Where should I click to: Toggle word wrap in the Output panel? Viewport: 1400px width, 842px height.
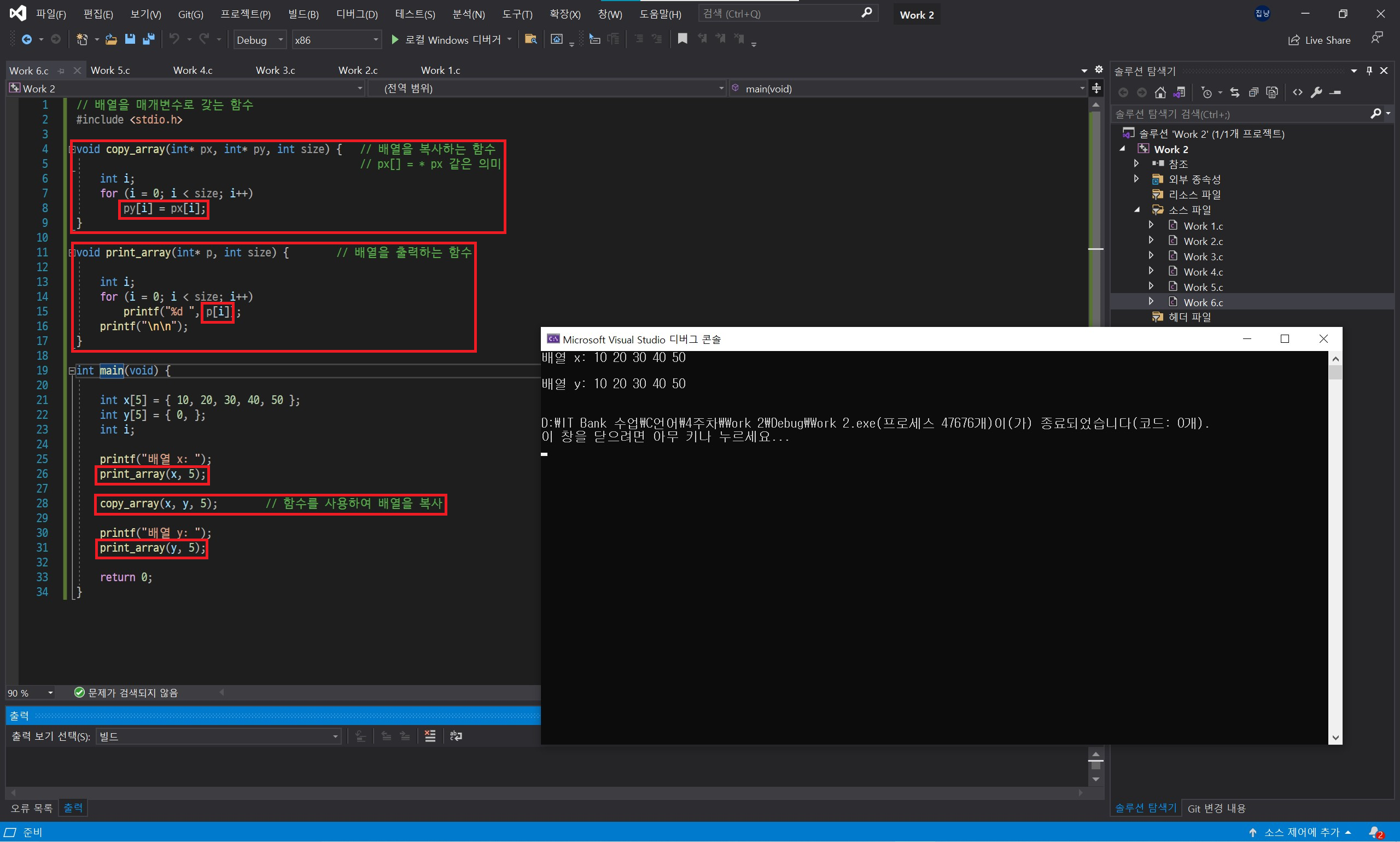point(456,736)
